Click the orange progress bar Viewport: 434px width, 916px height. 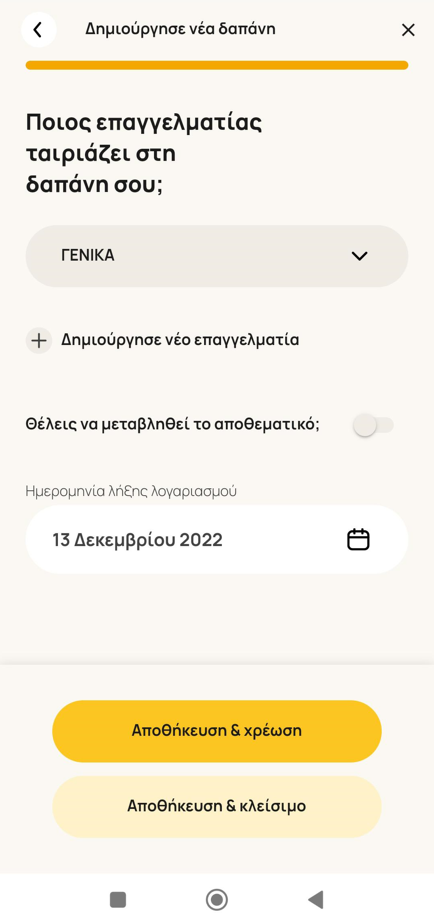pos(217,65)
